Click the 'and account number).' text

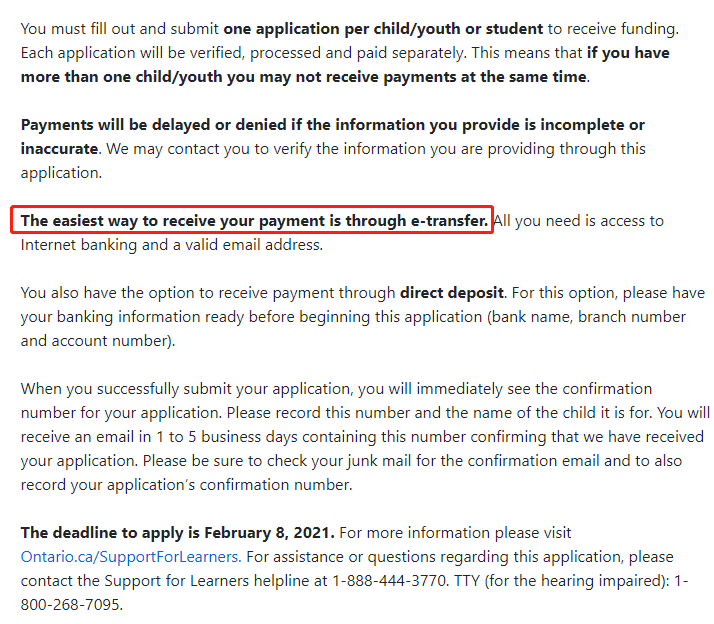(x=98, y=341)
